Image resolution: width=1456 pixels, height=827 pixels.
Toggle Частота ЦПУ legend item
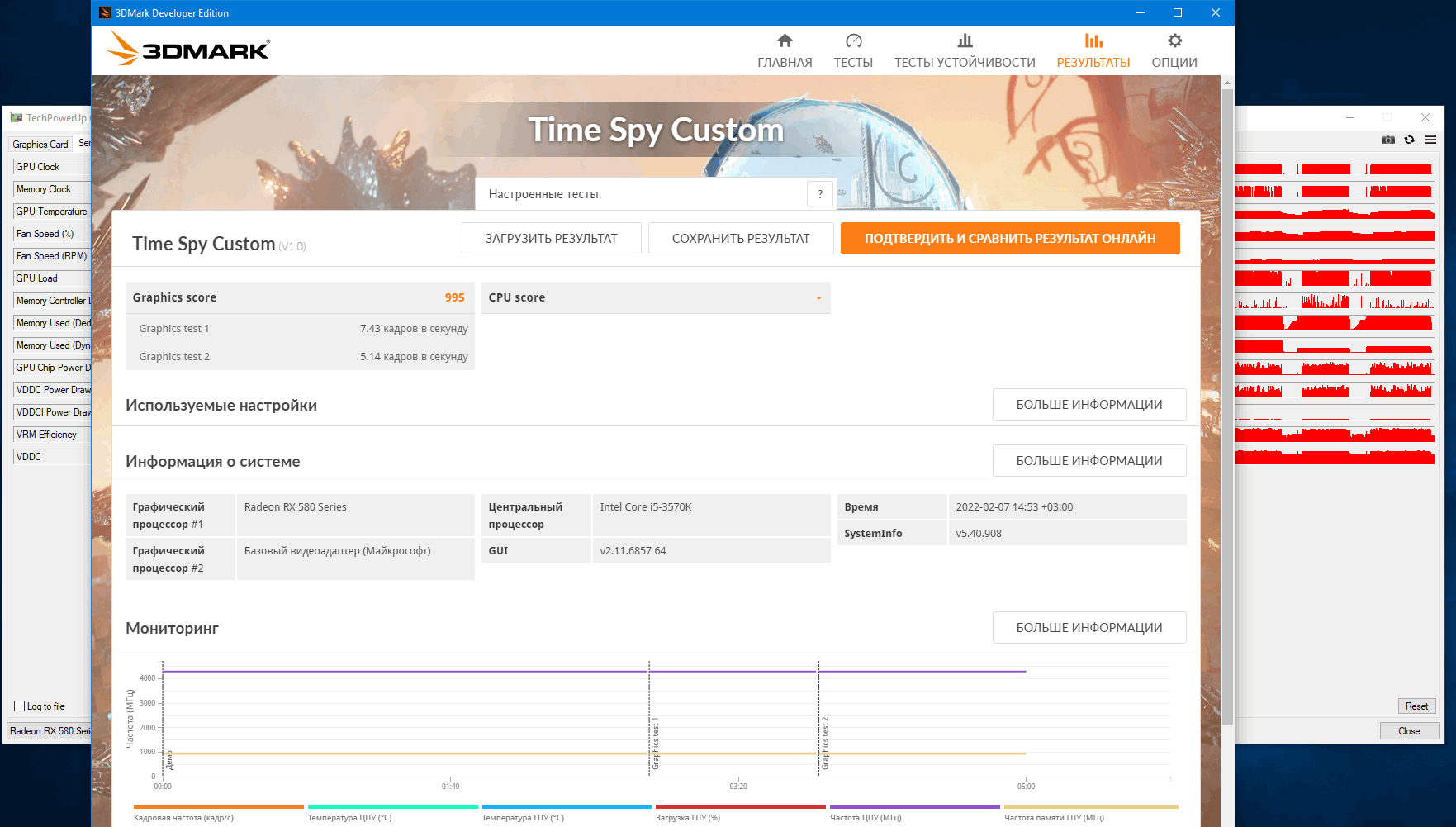(x=915, y=813)
